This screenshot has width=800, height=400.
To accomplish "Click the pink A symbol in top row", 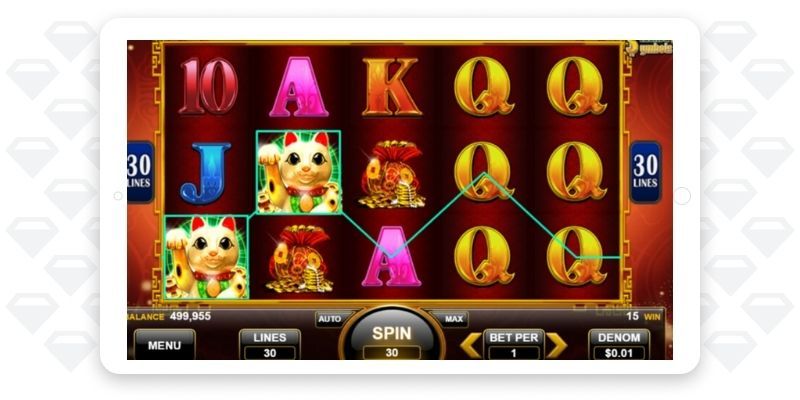I will pos(299,87).
